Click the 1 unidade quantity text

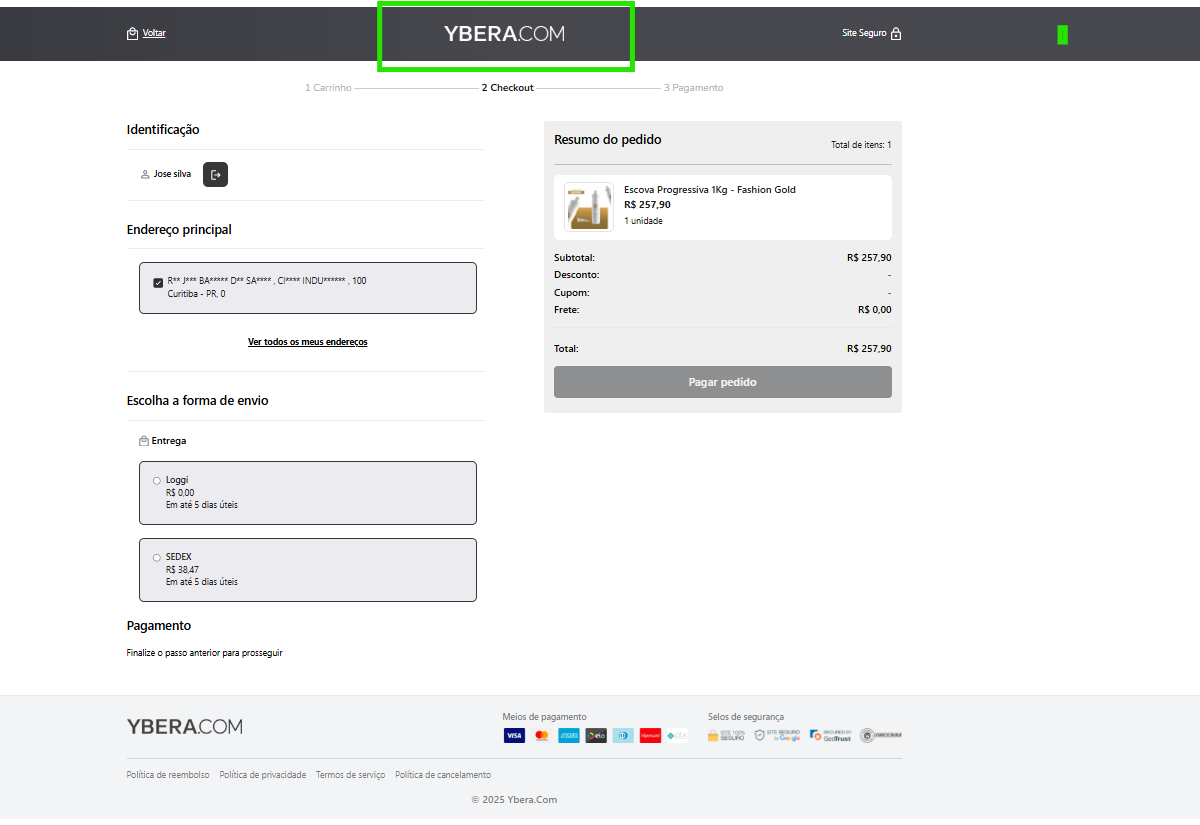coord(643,221)
